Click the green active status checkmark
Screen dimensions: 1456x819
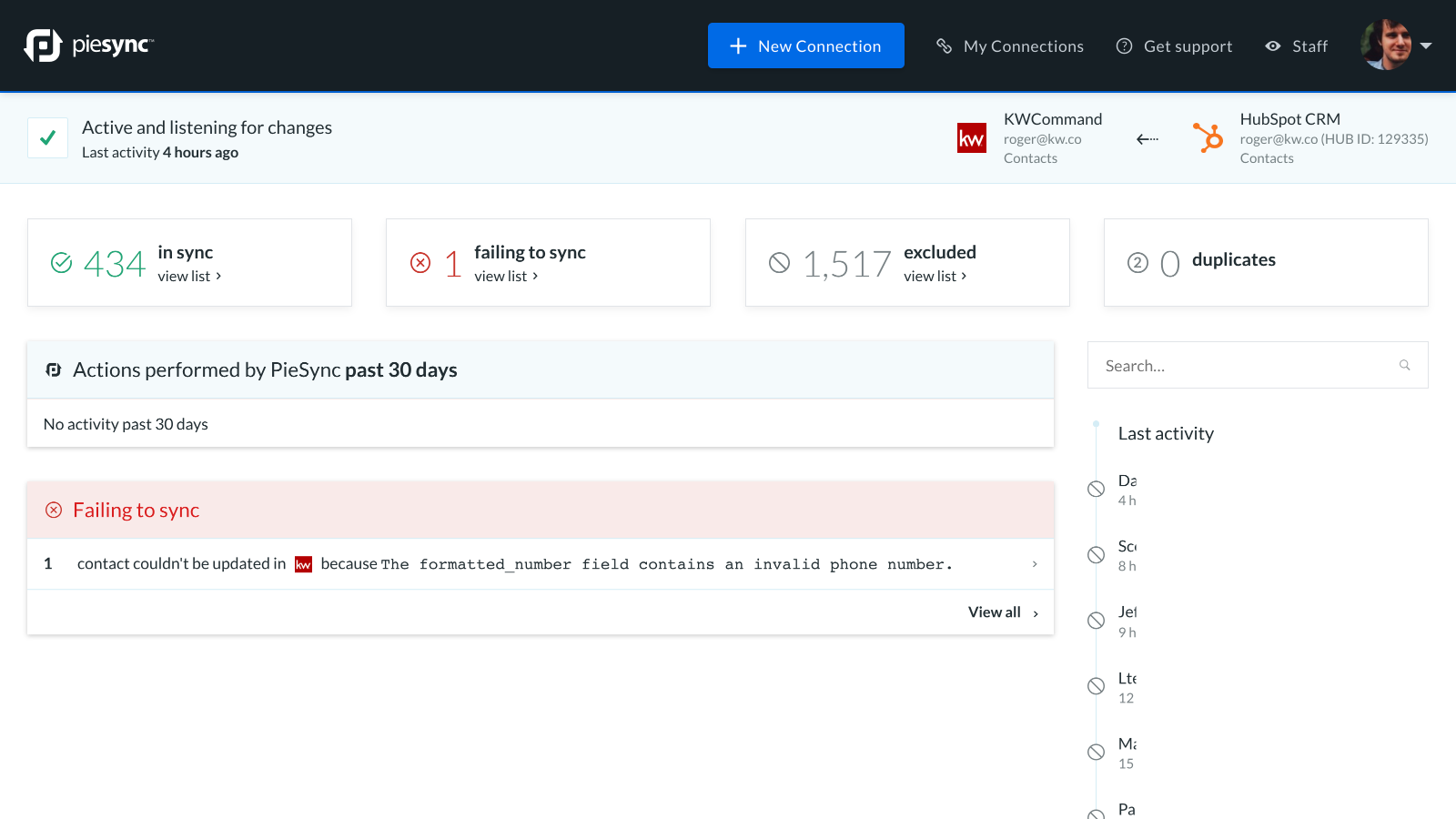pyautogui.click(x=47, y=138)
